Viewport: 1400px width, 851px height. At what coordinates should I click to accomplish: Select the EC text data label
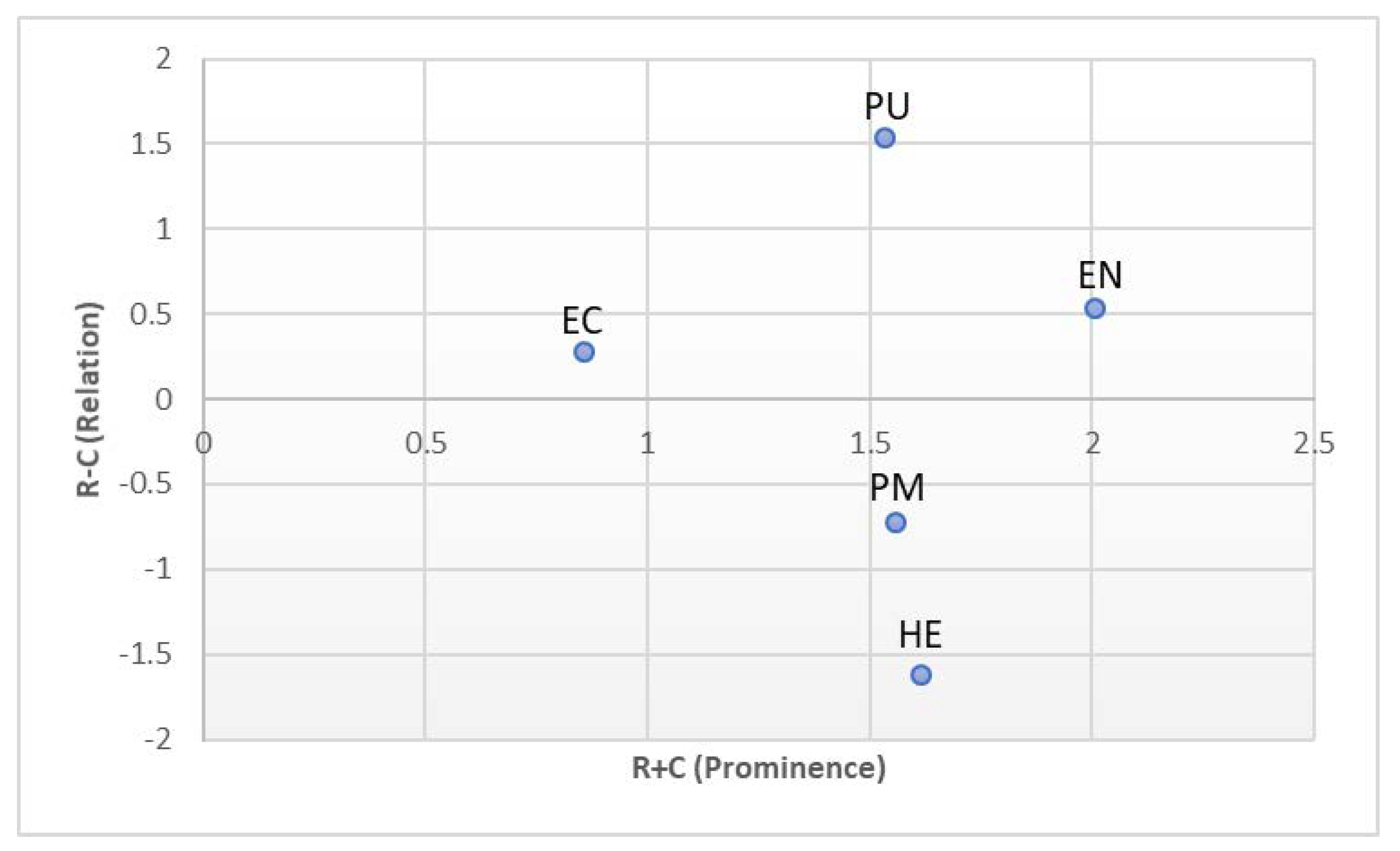[582, 320]
